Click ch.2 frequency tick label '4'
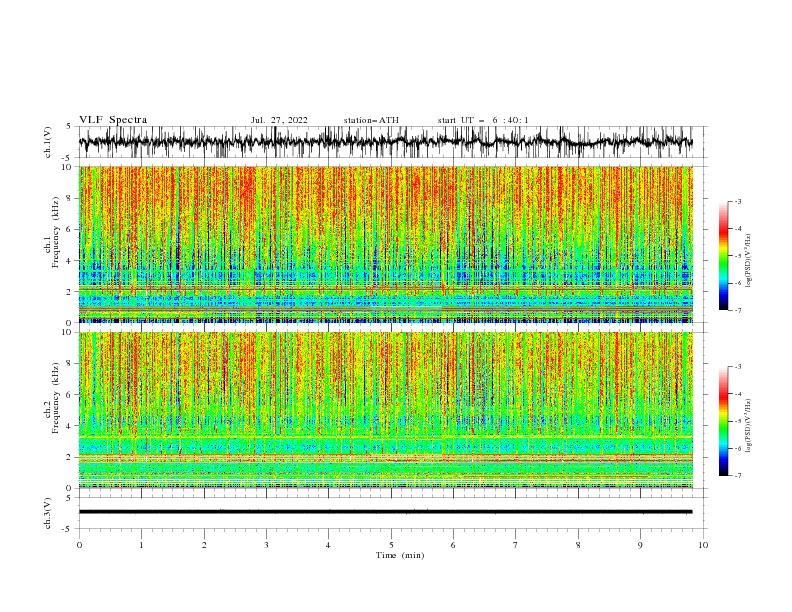The width and height of the screenshot is (792, 612). pyautogui.click(x=69, y=426)
